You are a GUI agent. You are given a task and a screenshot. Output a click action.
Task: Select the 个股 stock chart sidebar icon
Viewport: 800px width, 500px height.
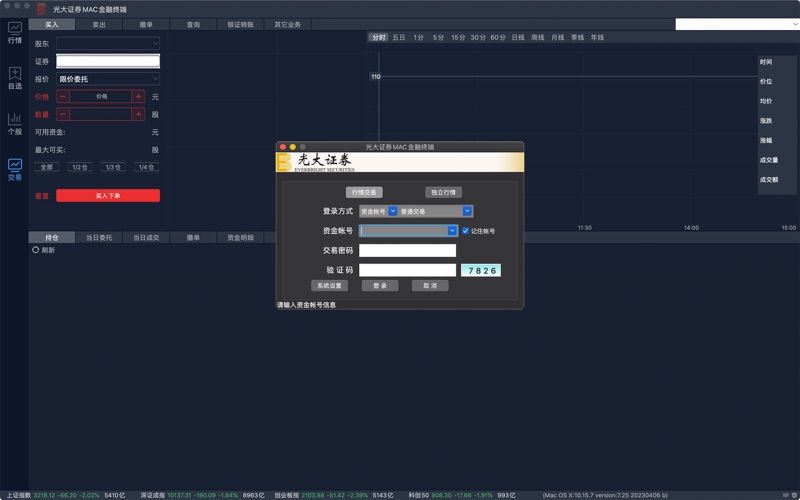point(14,123)
